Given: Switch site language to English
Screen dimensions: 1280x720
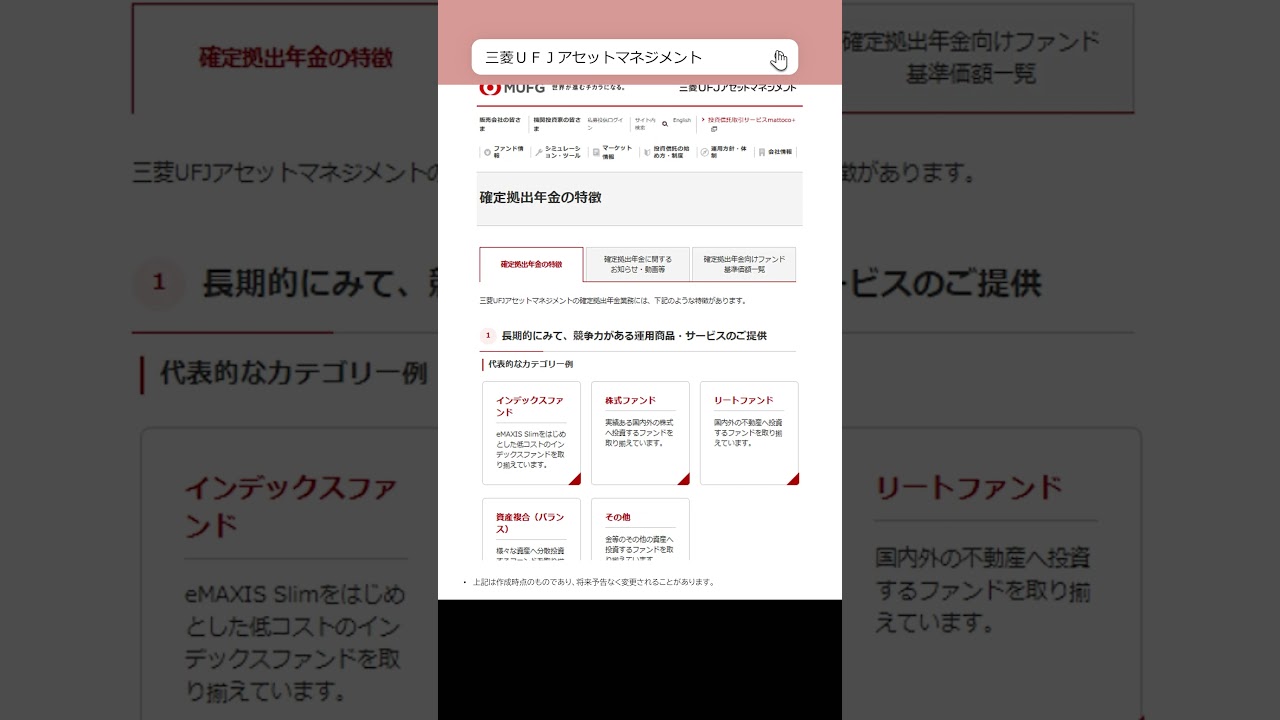Looking at the screenshot, I should pyautogui.click(x=682, y=120).
